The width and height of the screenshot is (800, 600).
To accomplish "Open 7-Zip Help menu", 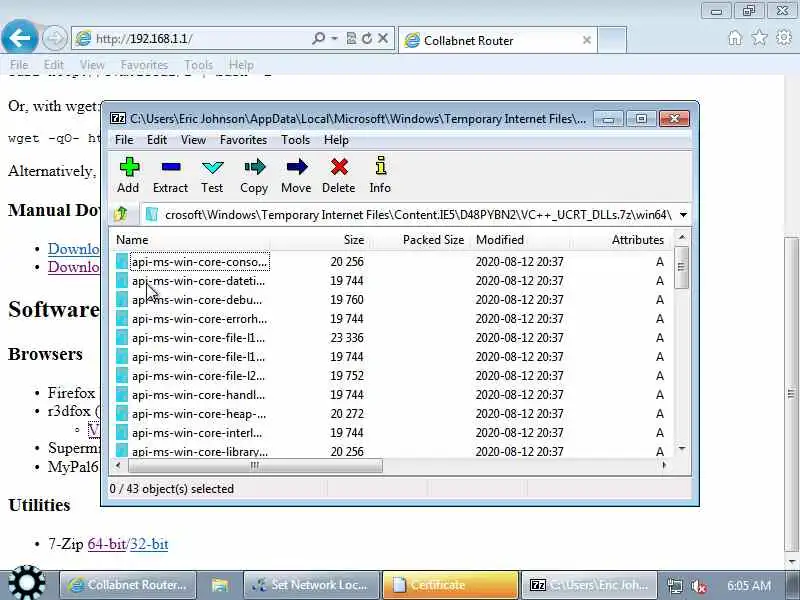I will pyautogui.click(x=336, y=140).
